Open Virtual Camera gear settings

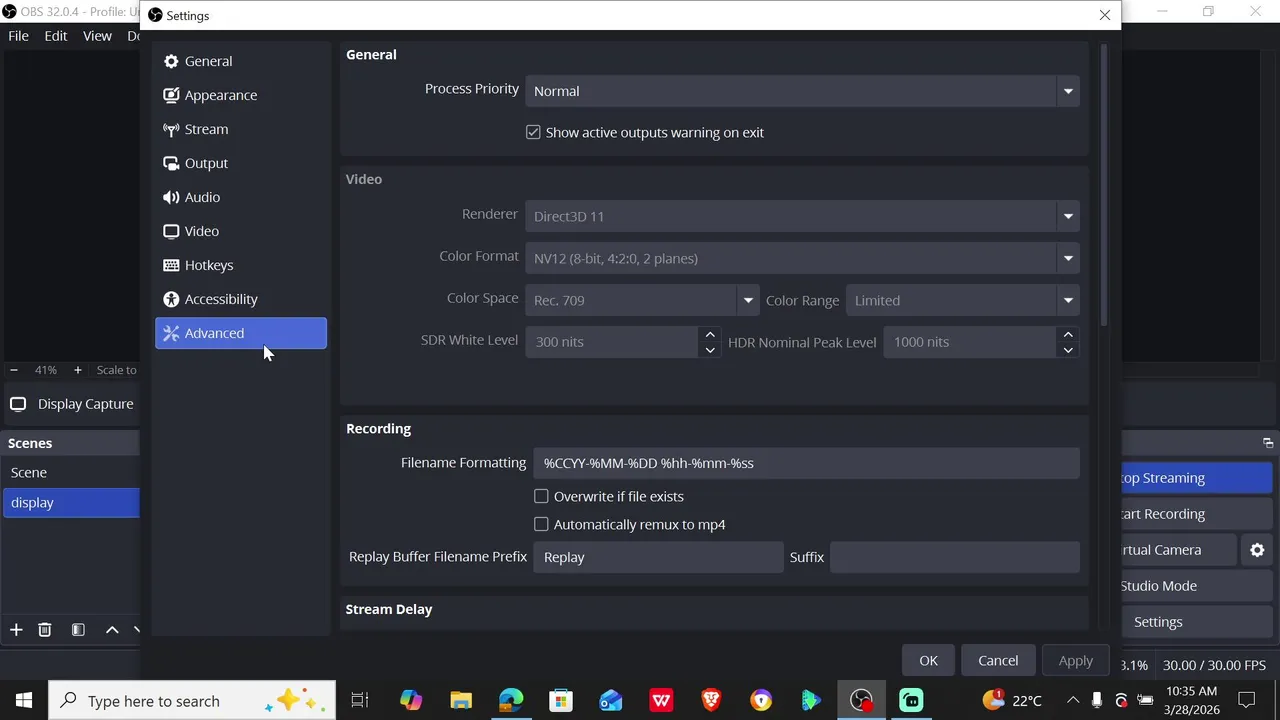pyautogui.click(x=1257, y=550)
